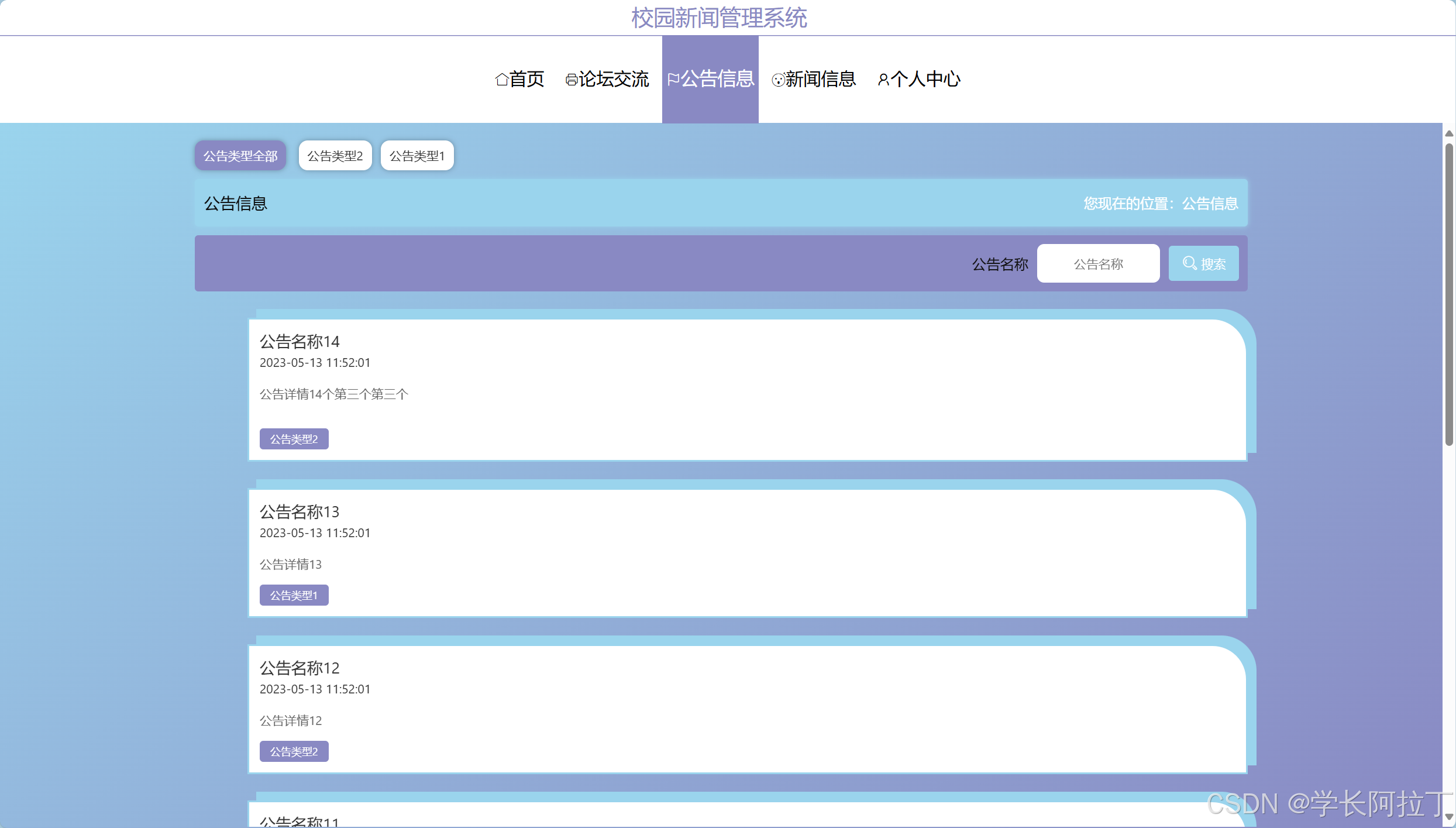Screen dimensions: 1456x828
Task: Click the user icon beside 个人中心
Action: point(883,80)
